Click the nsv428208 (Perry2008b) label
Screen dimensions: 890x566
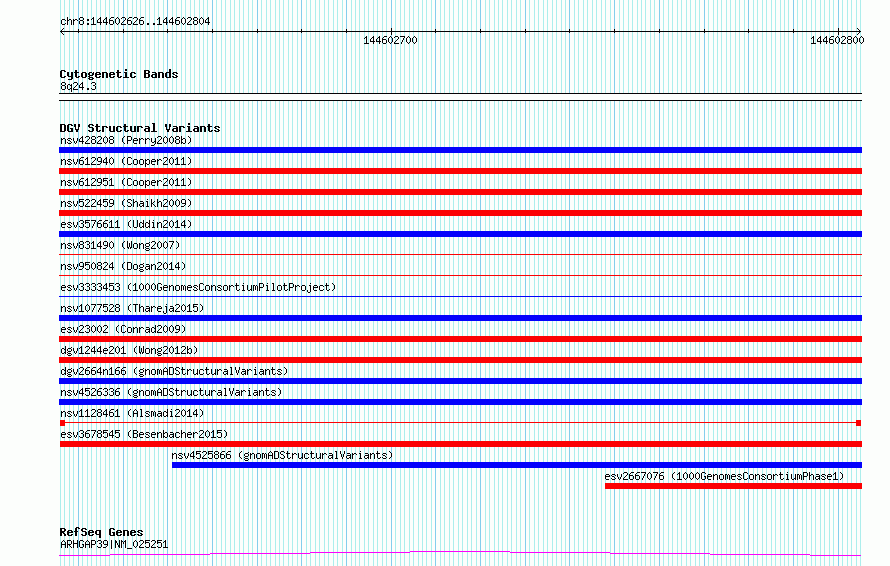click(x=126, y=140)
